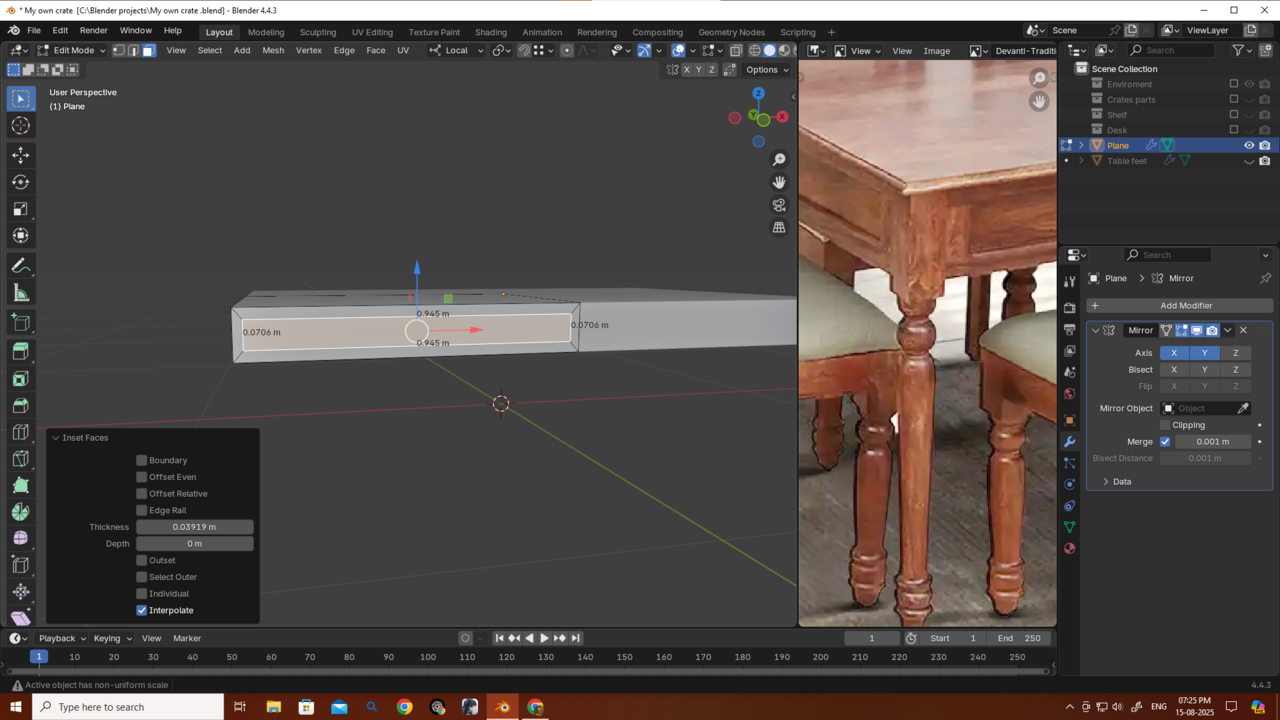The image size is (1280, 720).
Task: Open the Modifiers wrench properties tab
Action: [1069, 441]
